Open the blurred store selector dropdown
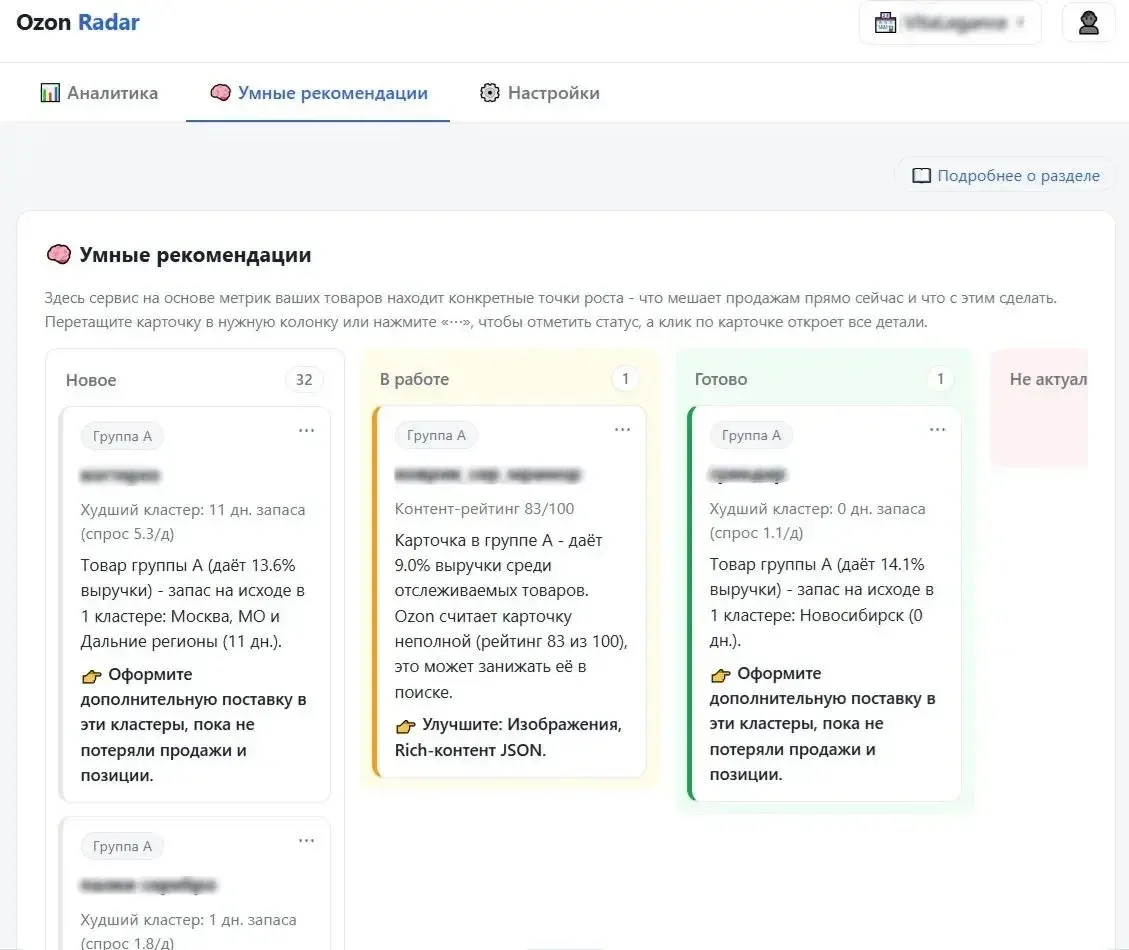The height and width of the screenshot is (950, 1129). tap(950, 23)
